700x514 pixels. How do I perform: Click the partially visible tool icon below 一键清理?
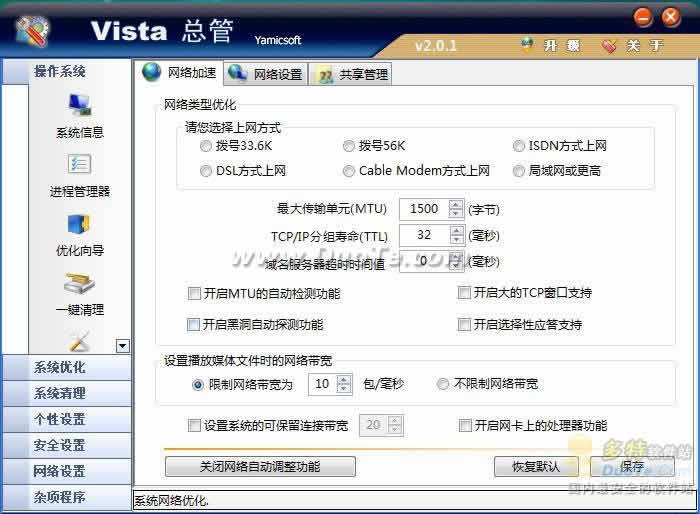pyautogui.click(x=79, y=341)
